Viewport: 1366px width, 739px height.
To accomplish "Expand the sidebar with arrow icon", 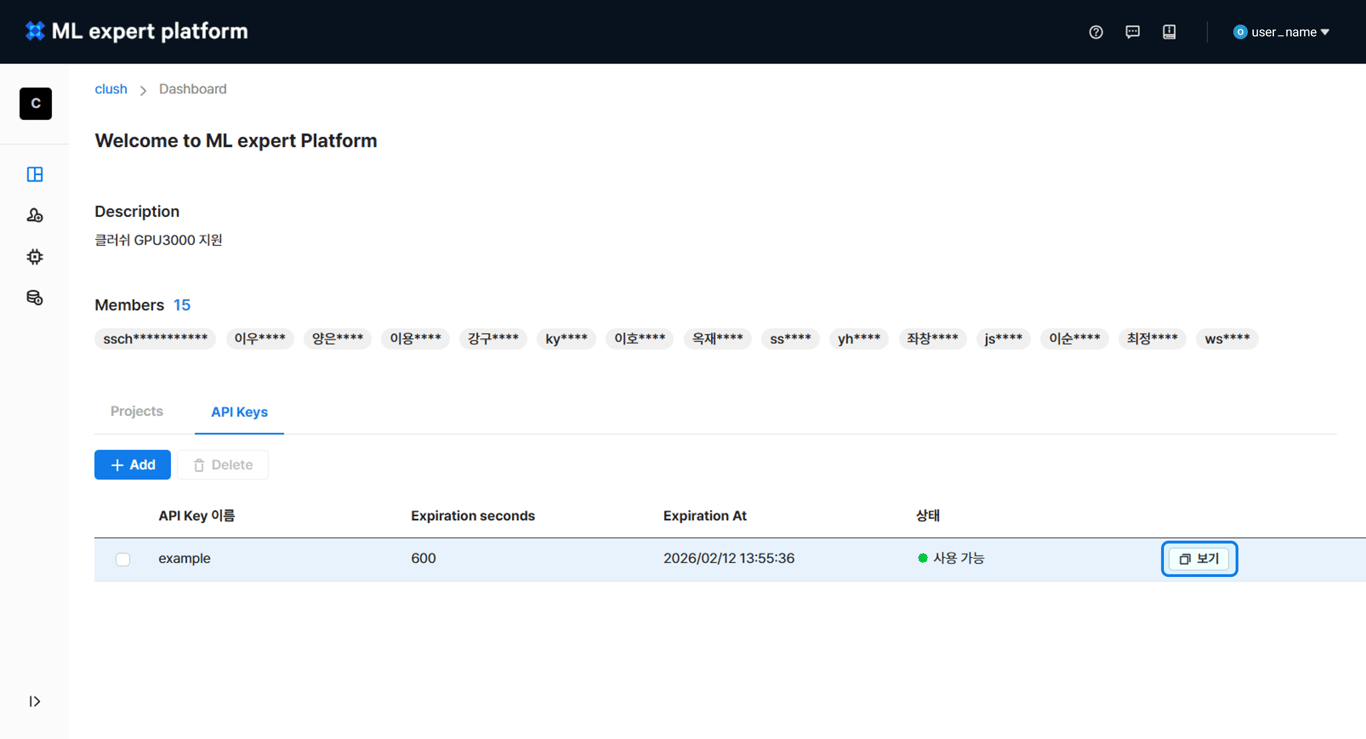I will coord(35,702).
